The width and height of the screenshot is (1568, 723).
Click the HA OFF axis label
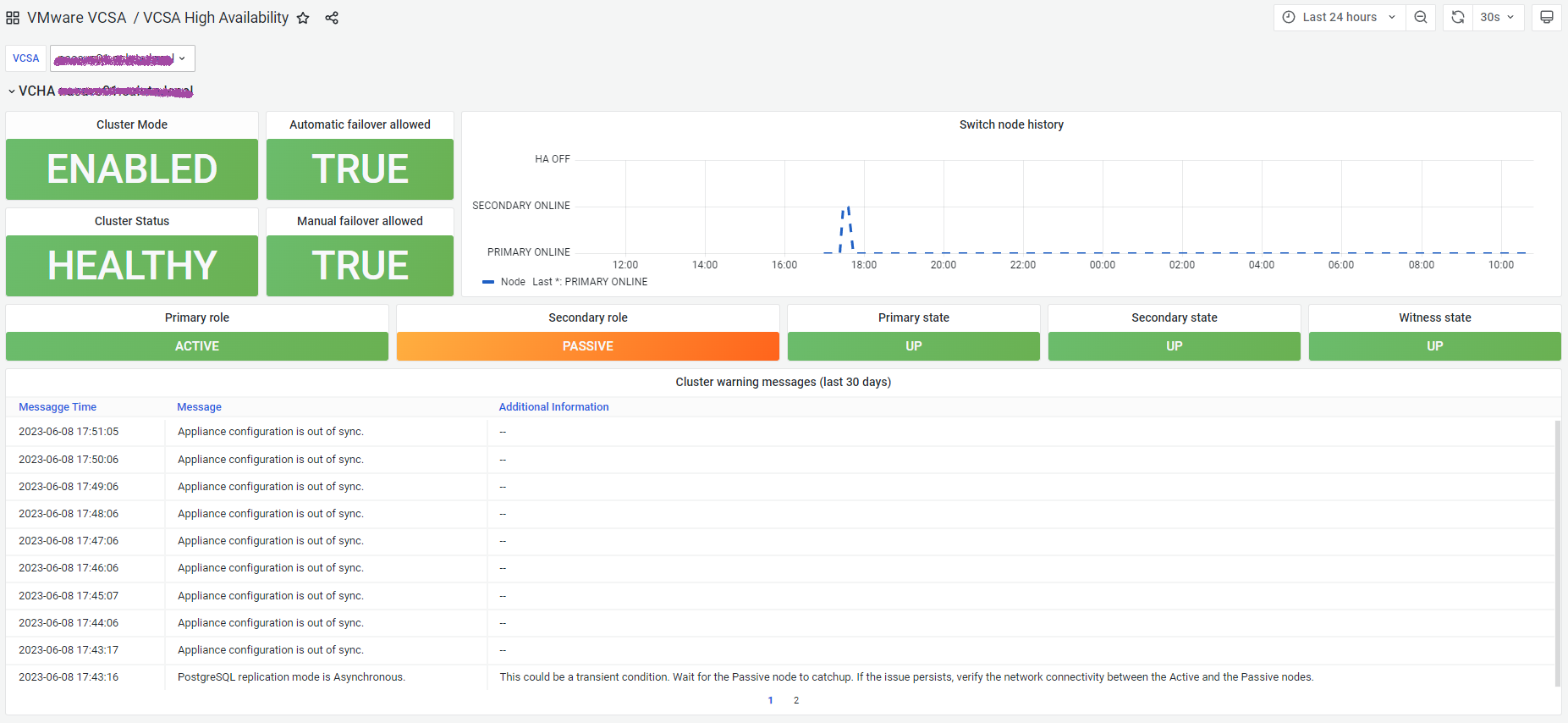click(553, 159)
